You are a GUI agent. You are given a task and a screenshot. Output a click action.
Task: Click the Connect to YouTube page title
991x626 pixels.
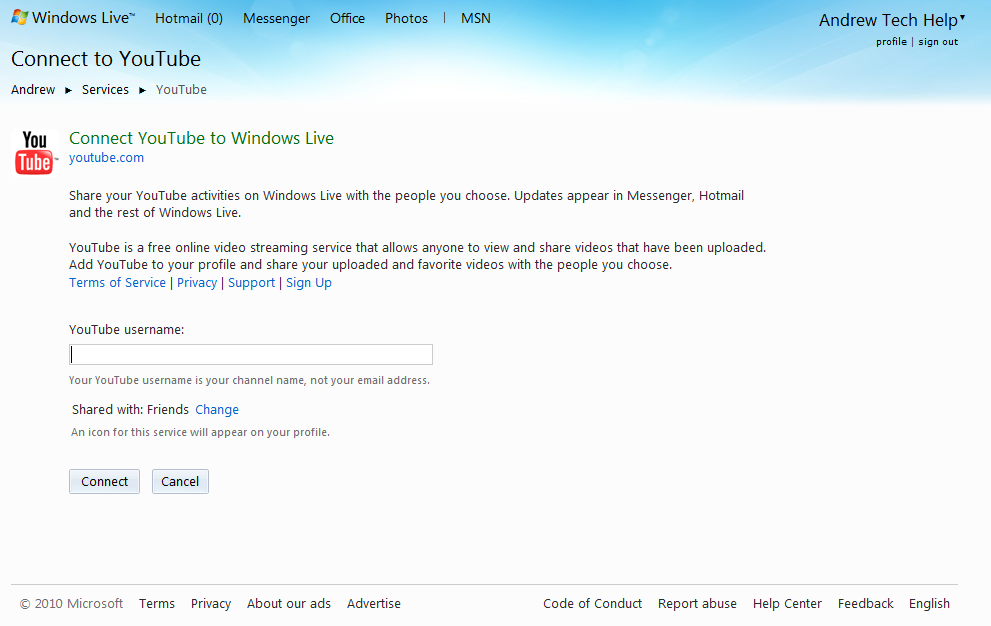click(x=106, y=59)
